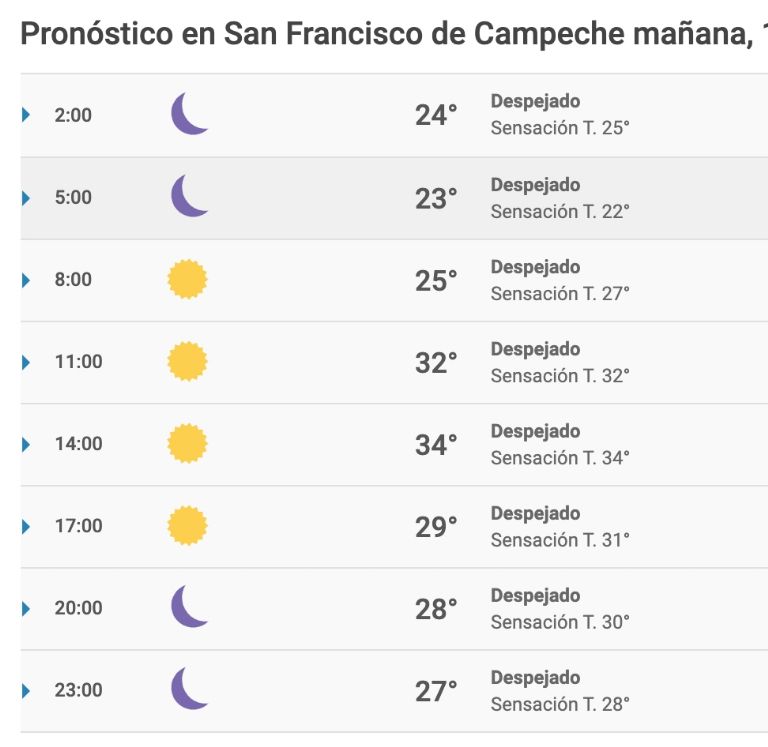Image resolution: width=768 pixels, height=747 pixels.
Task: Select the 34° temperature at 14:00
Action: click(436, 445)
